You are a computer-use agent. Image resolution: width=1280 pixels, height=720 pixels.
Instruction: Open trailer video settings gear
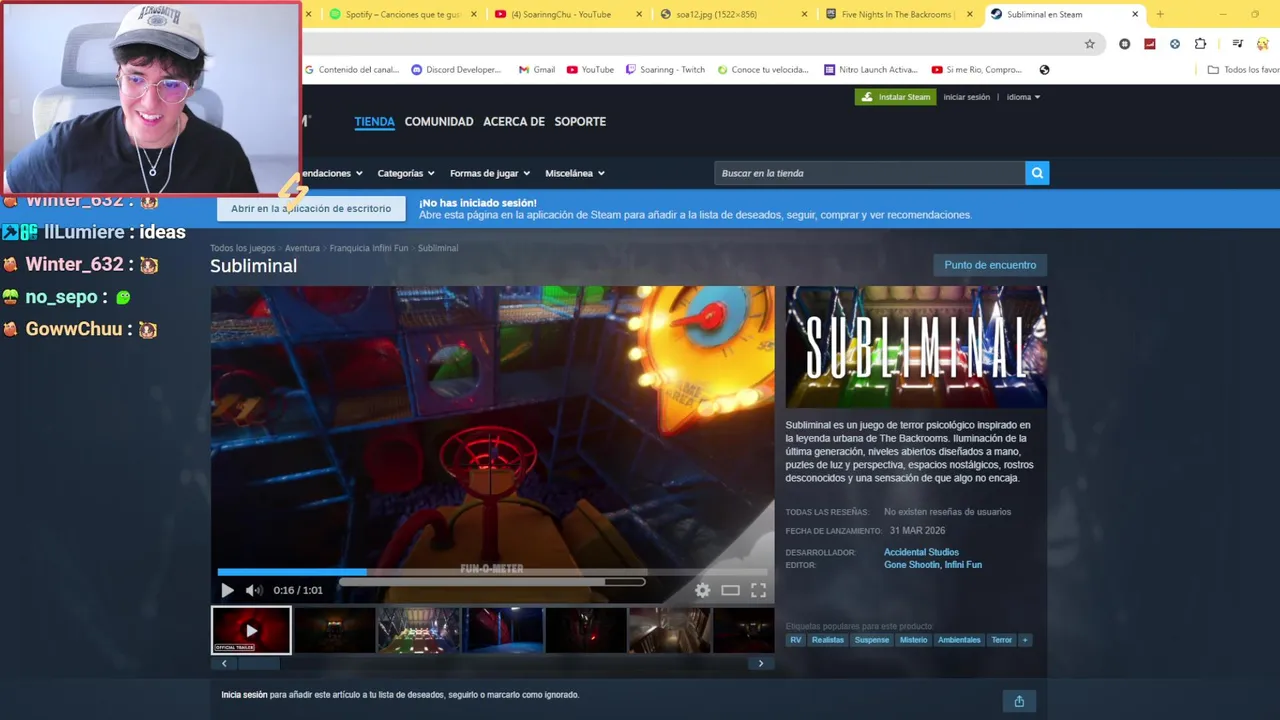[703, 590]
